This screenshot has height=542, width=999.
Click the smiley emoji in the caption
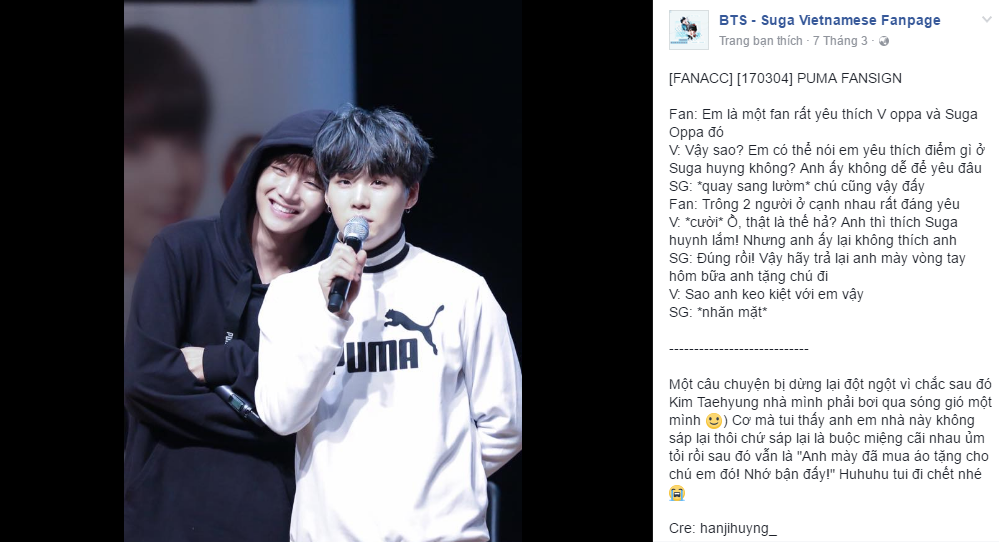[x=714, y=421]
